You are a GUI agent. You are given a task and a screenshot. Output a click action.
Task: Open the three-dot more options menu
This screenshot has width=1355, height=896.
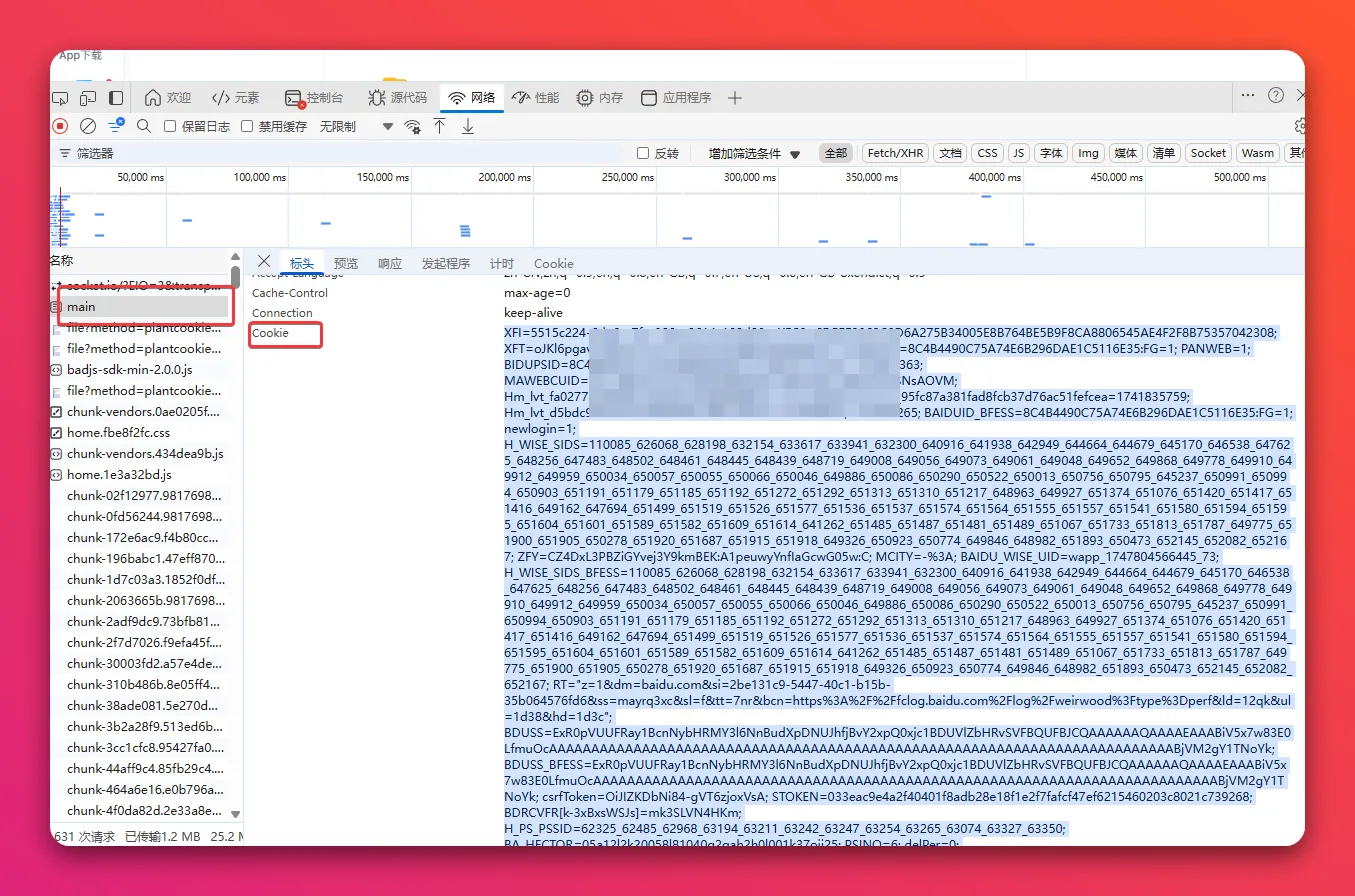pos(1247,95)
